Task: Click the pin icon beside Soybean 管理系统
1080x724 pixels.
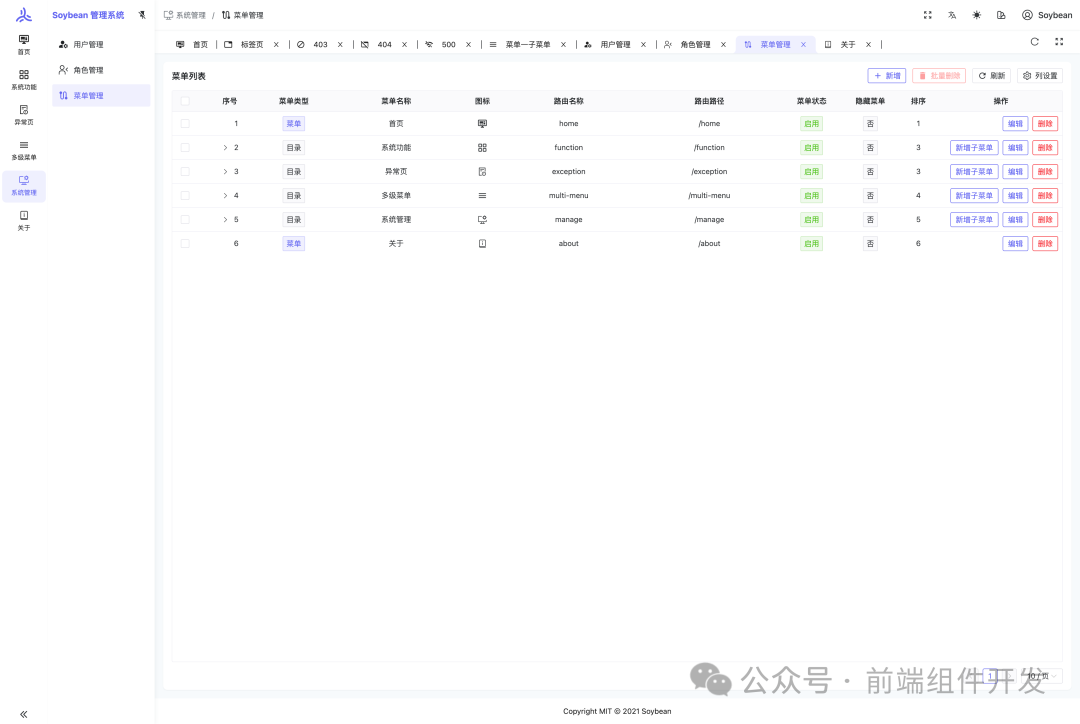Action: 142,15
